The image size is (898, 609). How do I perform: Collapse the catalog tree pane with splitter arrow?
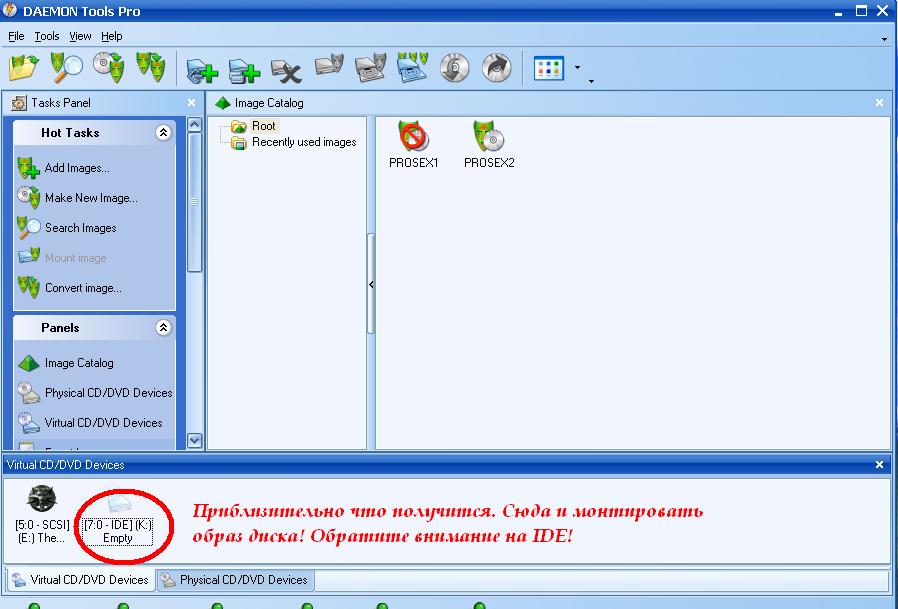pyautogui.click(x=371, y=284)
